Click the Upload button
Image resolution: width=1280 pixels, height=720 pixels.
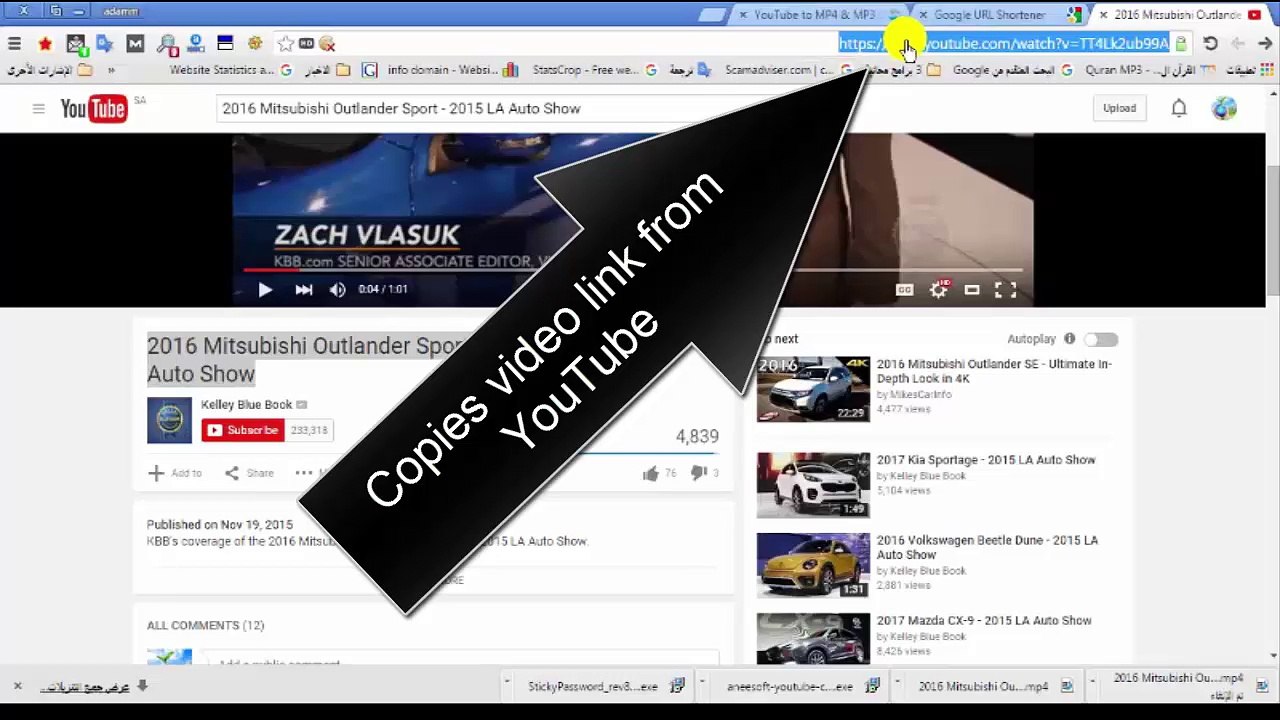point(1119,108)
